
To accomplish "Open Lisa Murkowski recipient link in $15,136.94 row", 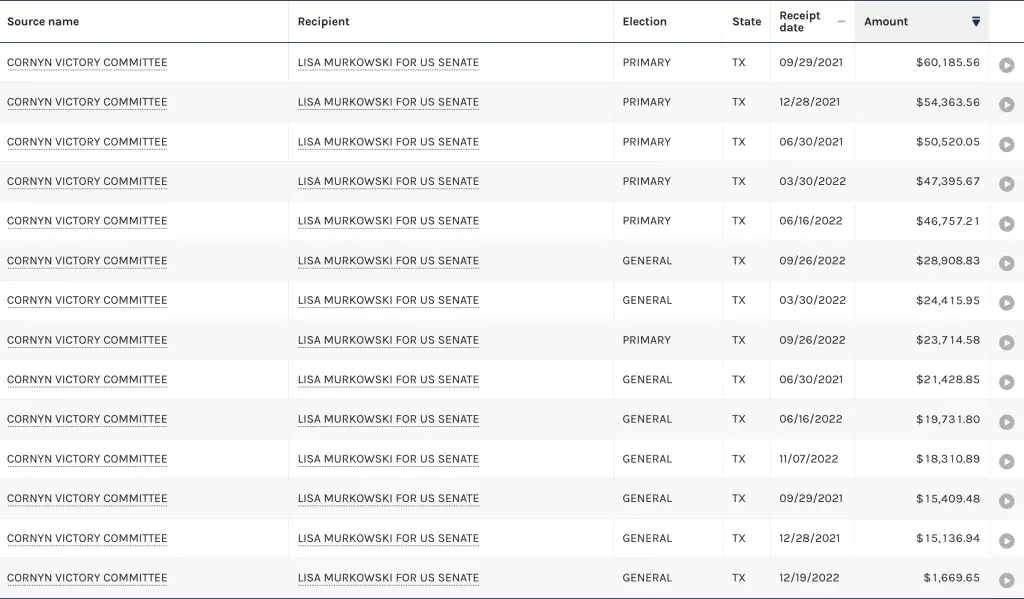I will (x=388, y=538).
